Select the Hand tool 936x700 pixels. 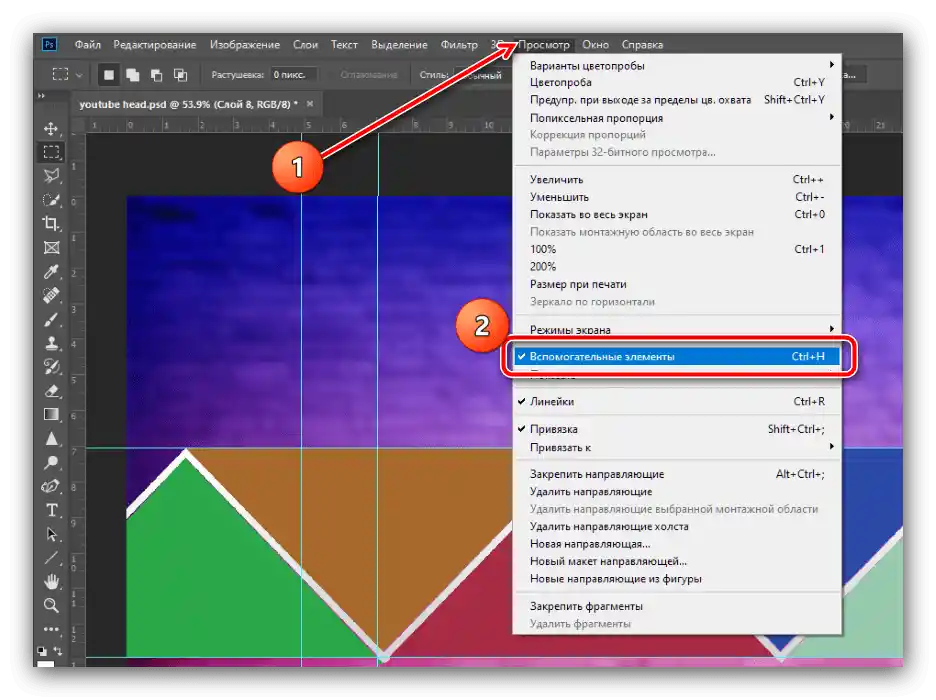[51, 581]
